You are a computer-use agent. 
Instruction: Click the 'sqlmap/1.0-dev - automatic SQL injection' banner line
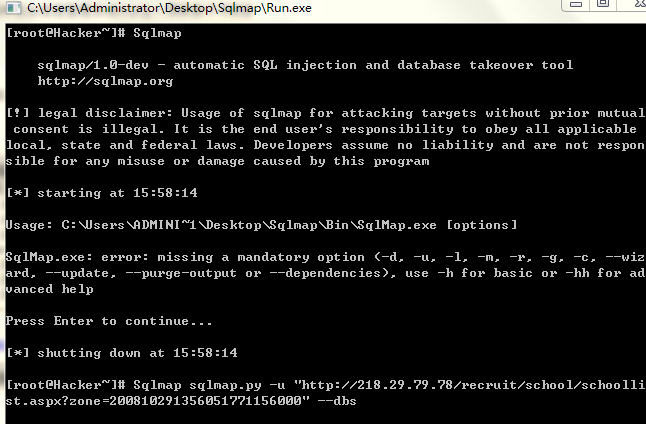click(305, 65)
